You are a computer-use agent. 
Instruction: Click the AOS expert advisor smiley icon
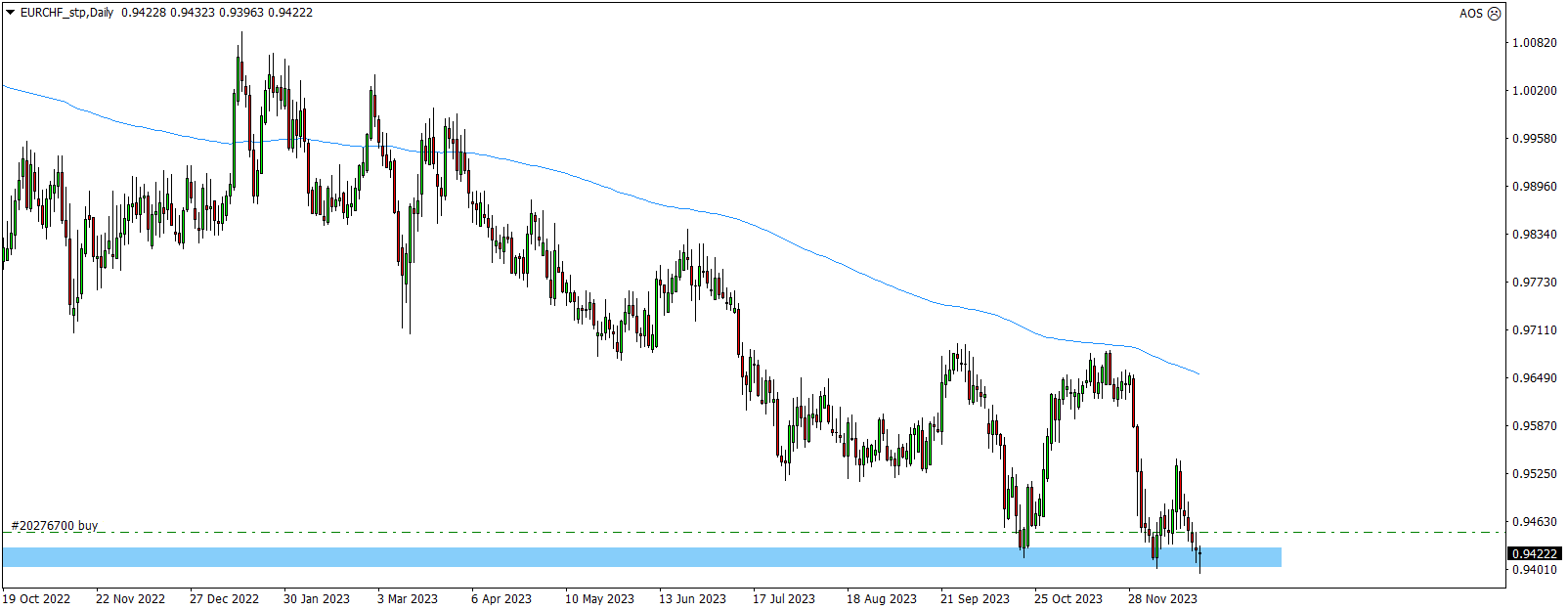(1494, 14)
